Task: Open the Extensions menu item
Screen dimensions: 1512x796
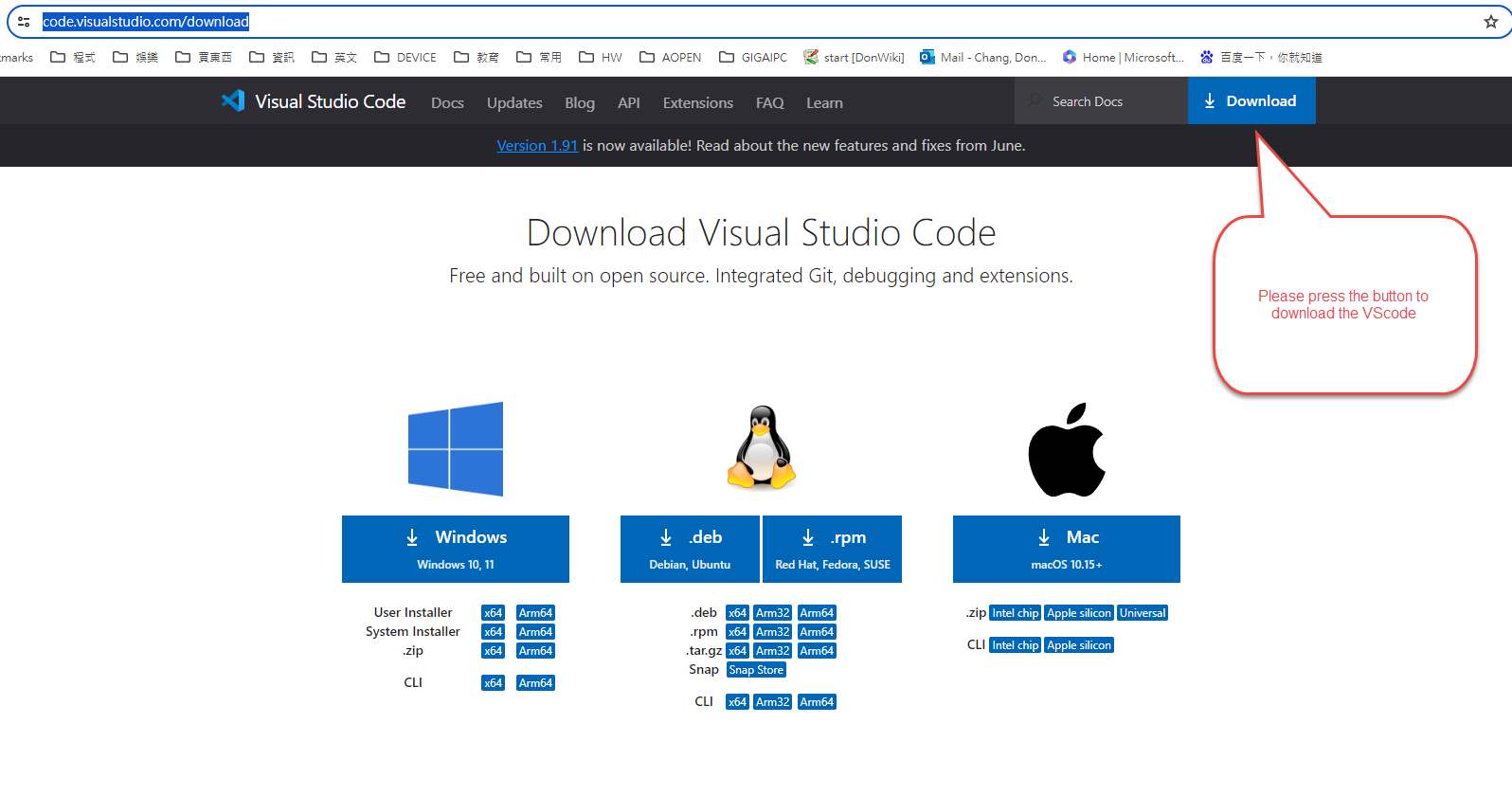Action: click(x=697, y=102)
